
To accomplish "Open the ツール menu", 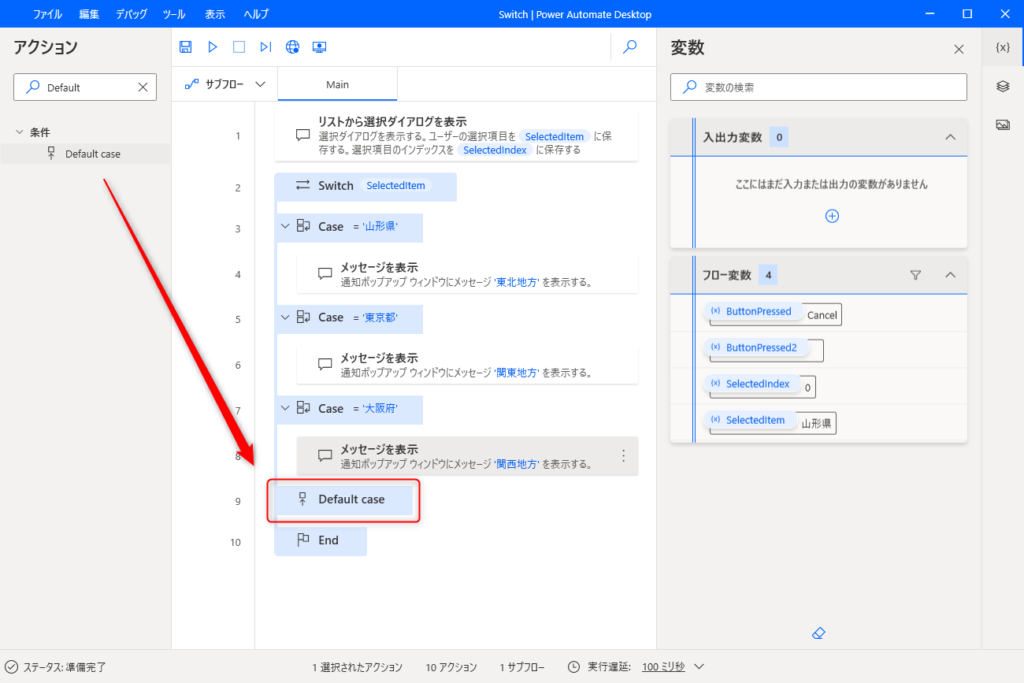I will 174,14.
